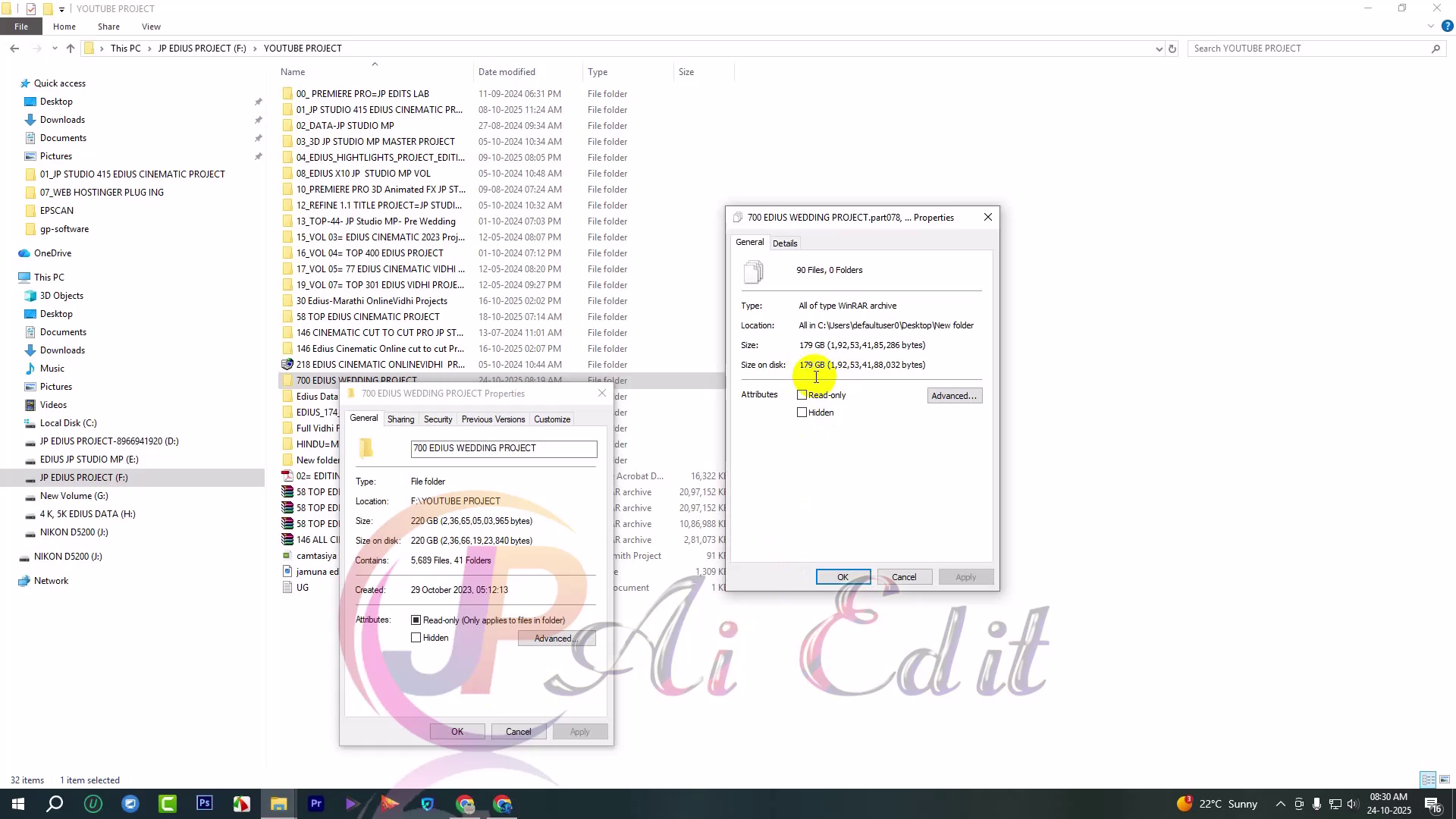Toggle Hidden checkbox in folder properties
This screenshot has height=819, width=1456.
click(x=416, y=638)
